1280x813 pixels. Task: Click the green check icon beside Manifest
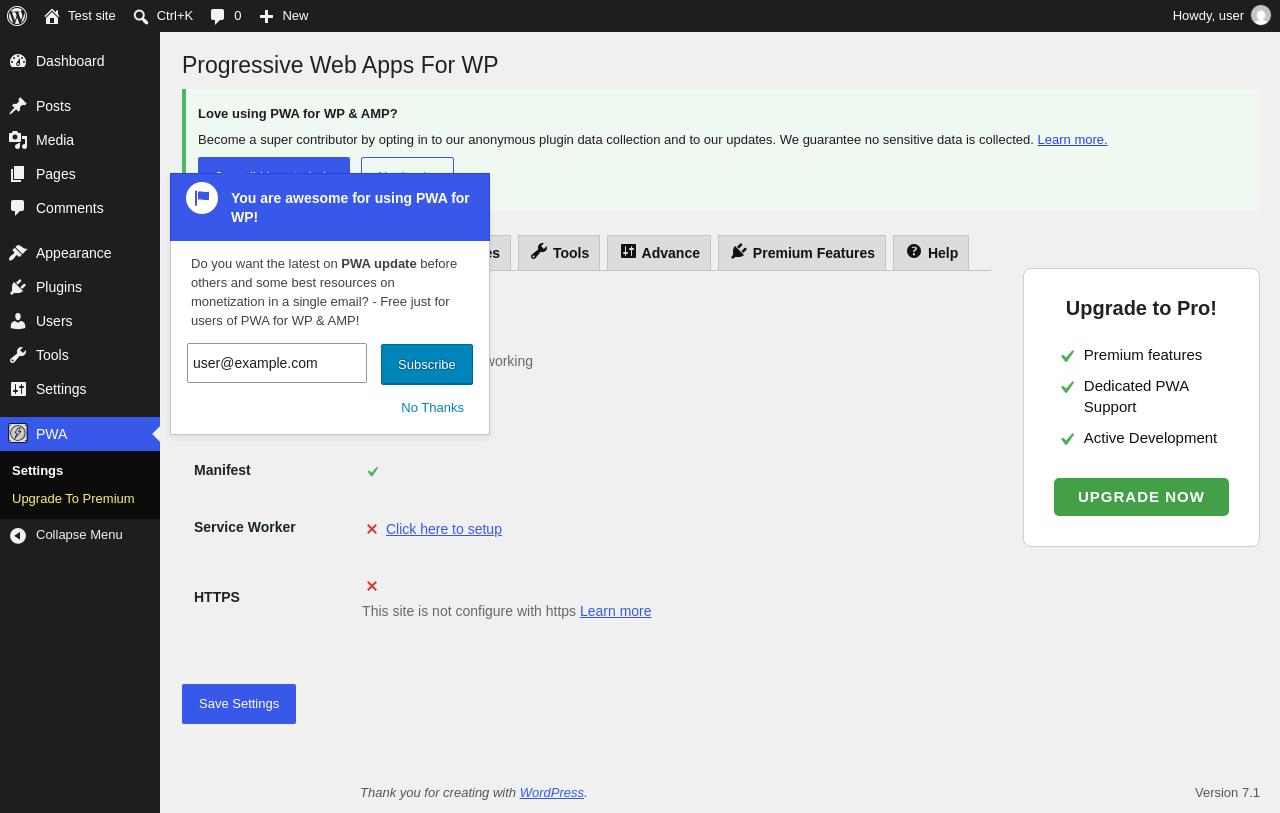(373, 471)
